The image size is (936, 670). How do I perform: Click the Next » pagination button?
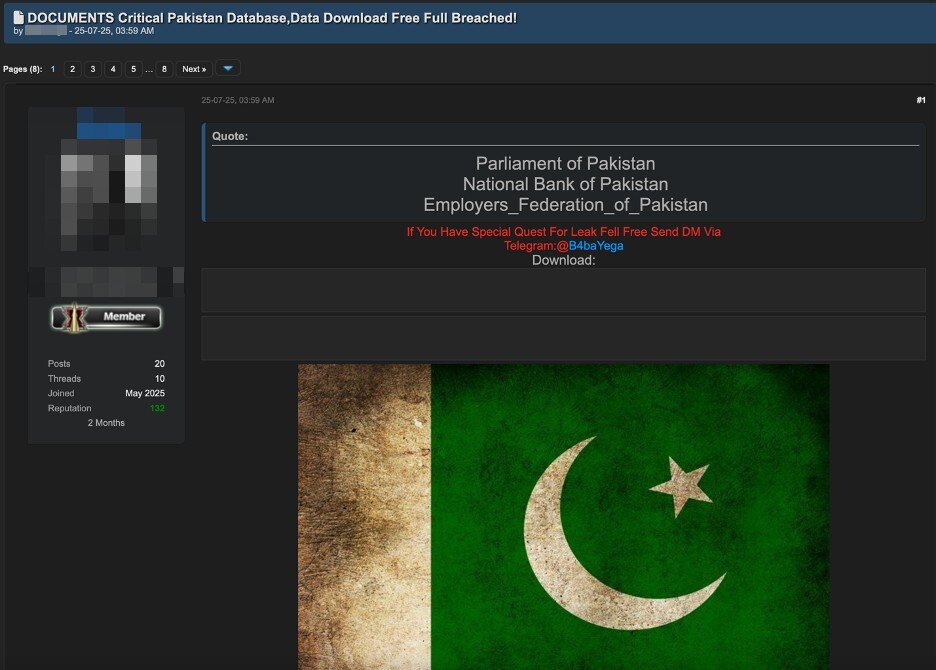click(194, 69)
